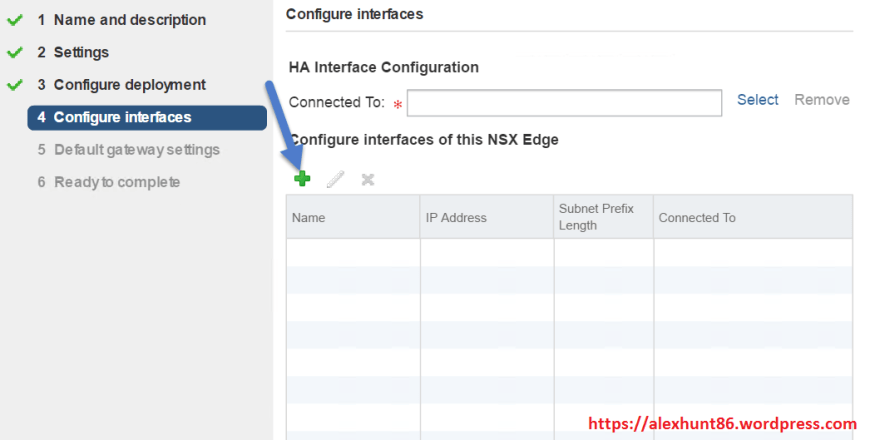This screenshot has width=870, height=440.
Task: Go to step 2 Settings
Action: tap(73, 52)
